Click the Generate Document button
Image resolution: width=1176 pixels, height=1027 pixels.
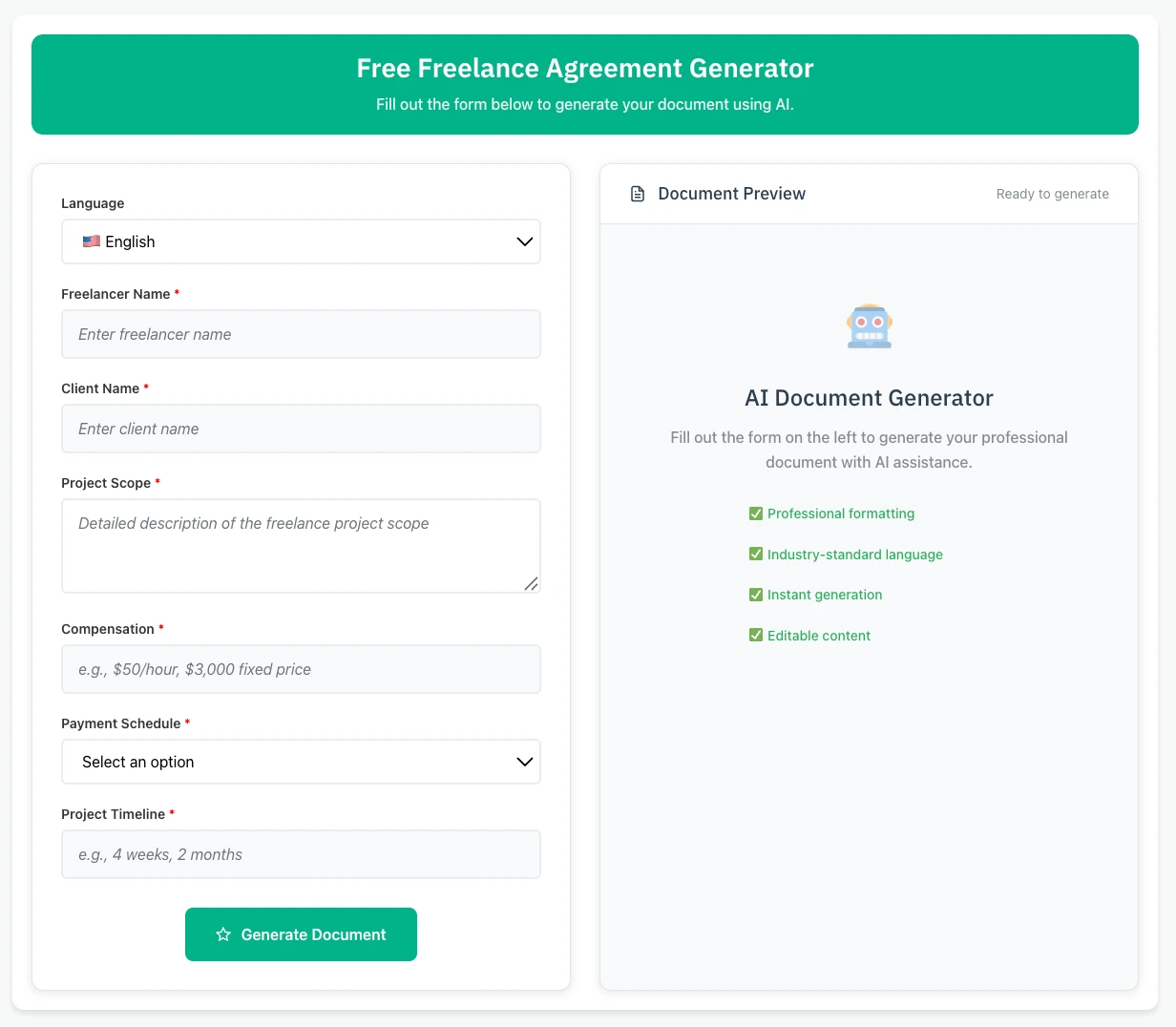pyautogui.click(x=301, y=934)
